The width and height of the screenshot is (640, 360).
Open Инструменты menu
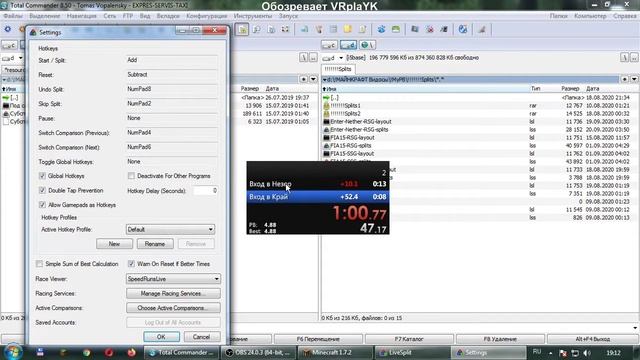(x=253, y=16)
